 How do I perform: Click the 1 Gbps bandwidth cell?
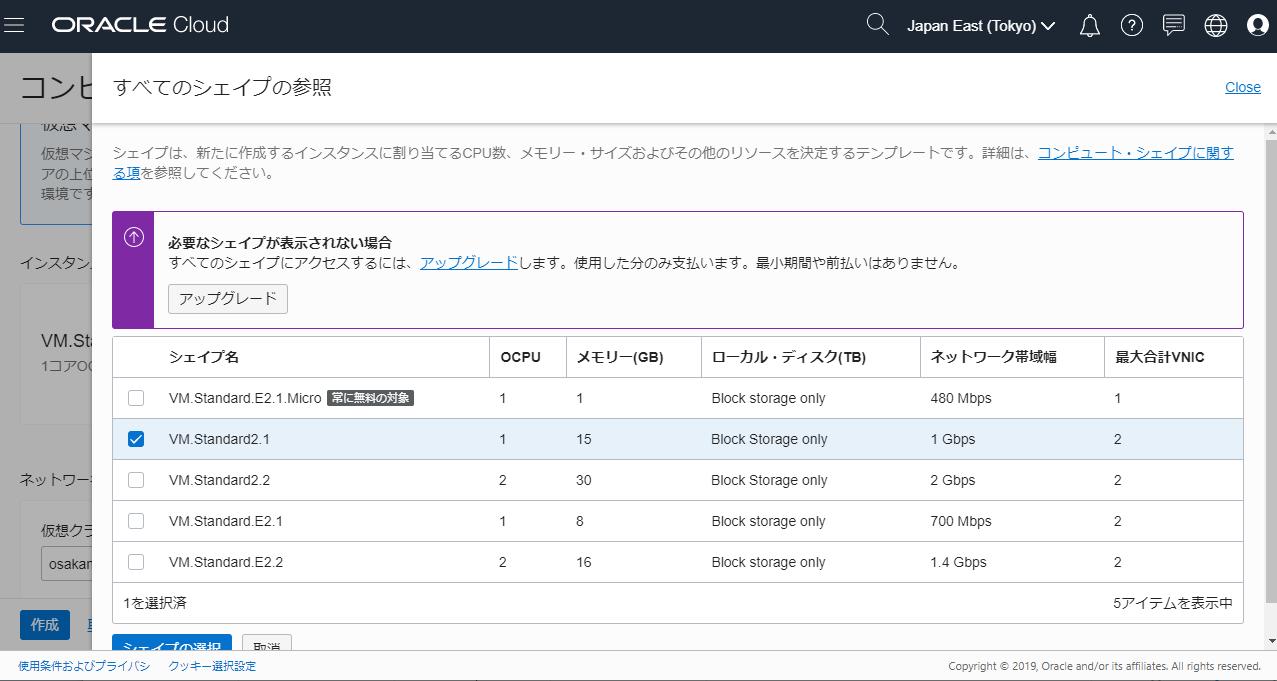(953, 439)
